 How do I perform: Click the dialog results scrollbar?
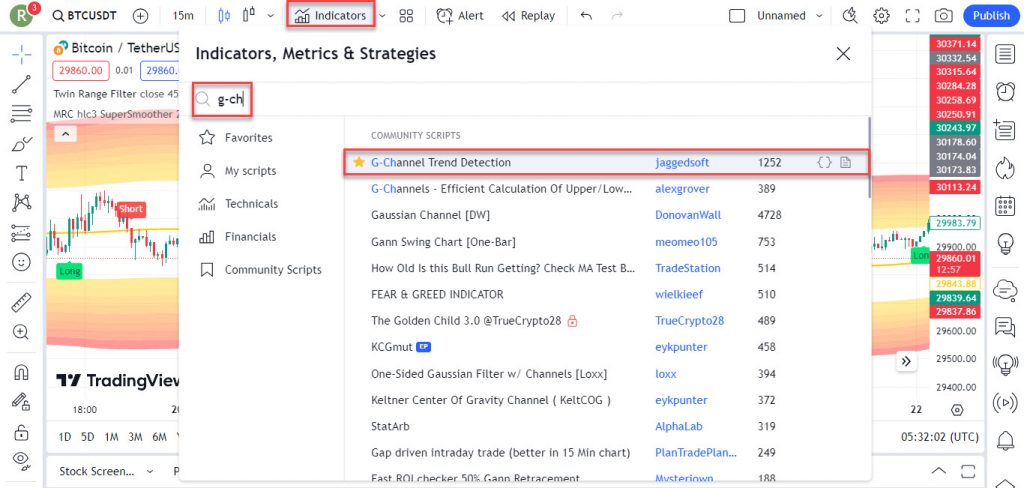click(869, 157)
